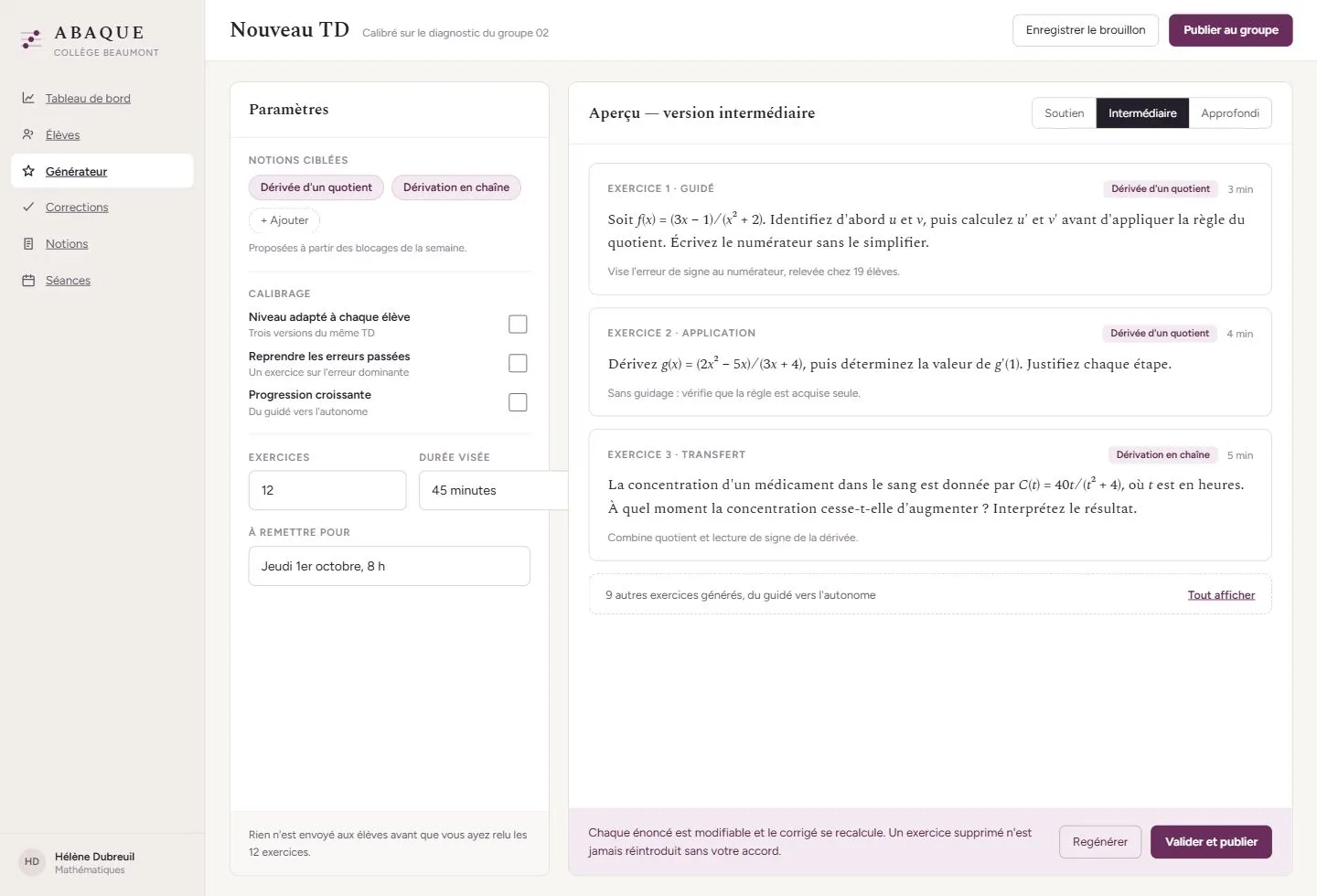Click the Tableau de bord chart icon
Image resolution: width=1317 pixels, height=896 pixels.
click(x=28, y=98)
